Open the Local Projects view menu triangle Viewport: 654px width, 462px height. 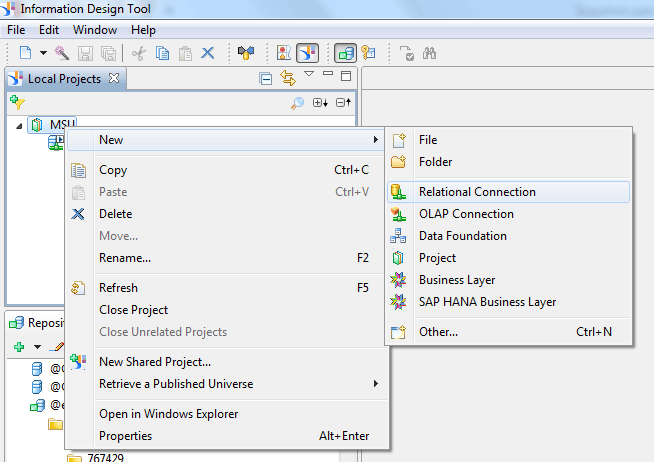[x=309, y=74]
